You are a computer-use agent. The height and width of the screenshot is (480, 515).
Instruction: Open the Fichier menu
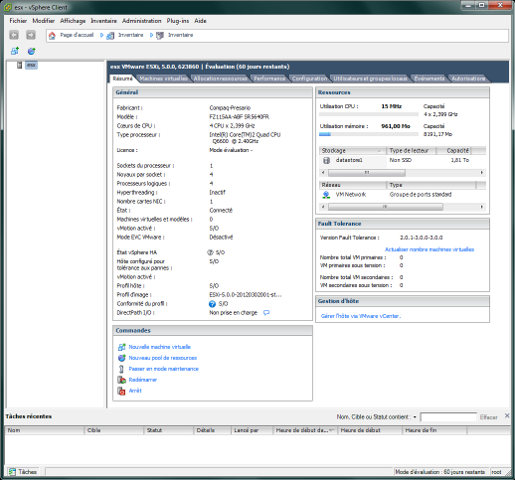coord(18,21)
